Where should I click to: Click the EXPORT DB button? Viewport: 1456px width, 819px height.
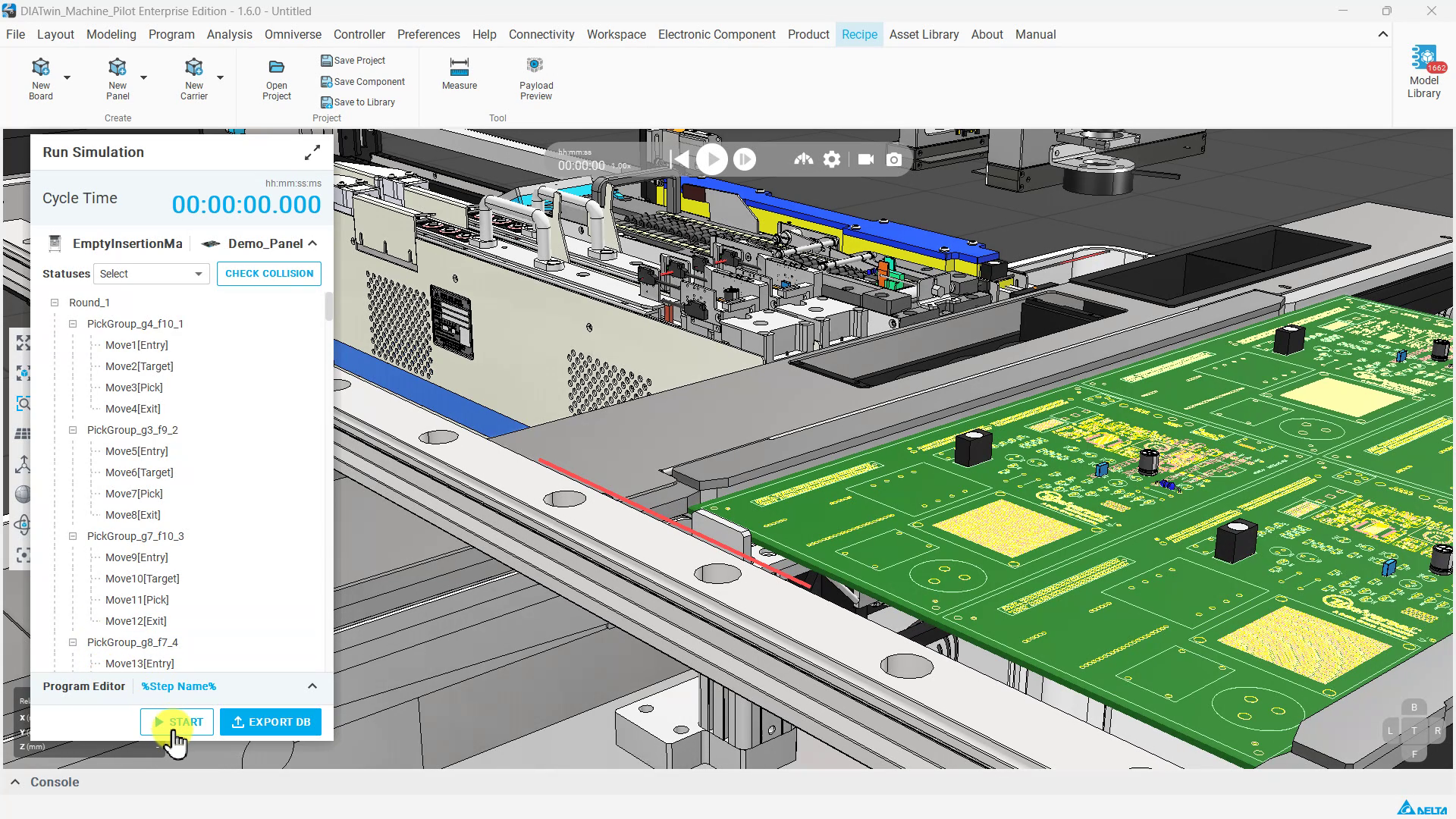[271, 722]
